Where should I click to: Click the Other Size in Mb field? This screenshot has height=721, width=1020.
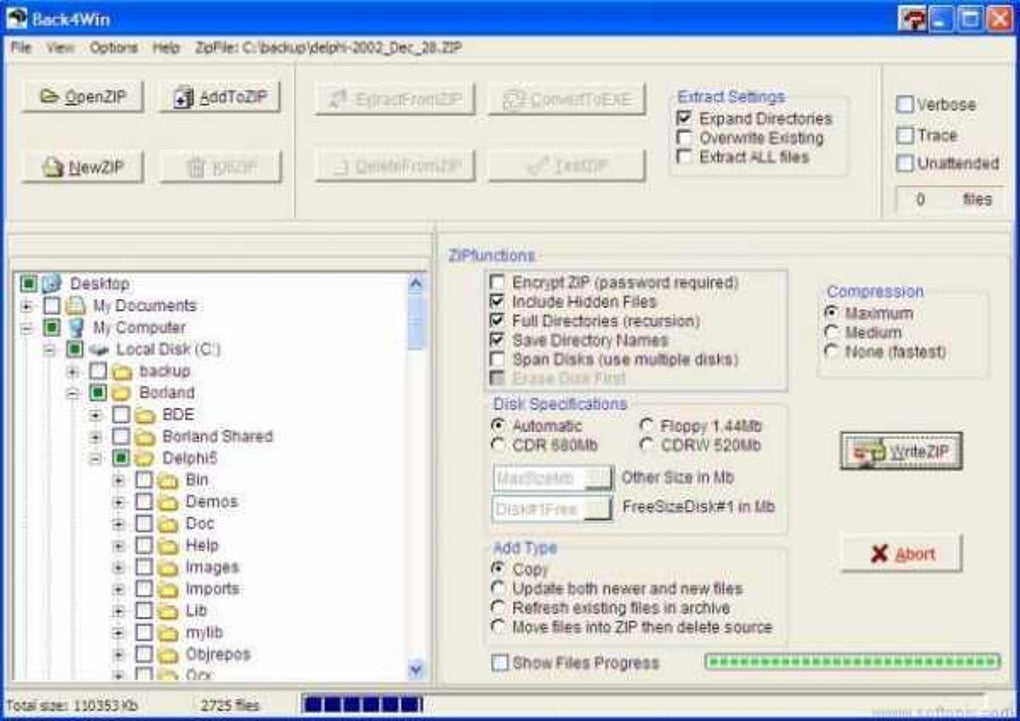[x=552, y=478]
